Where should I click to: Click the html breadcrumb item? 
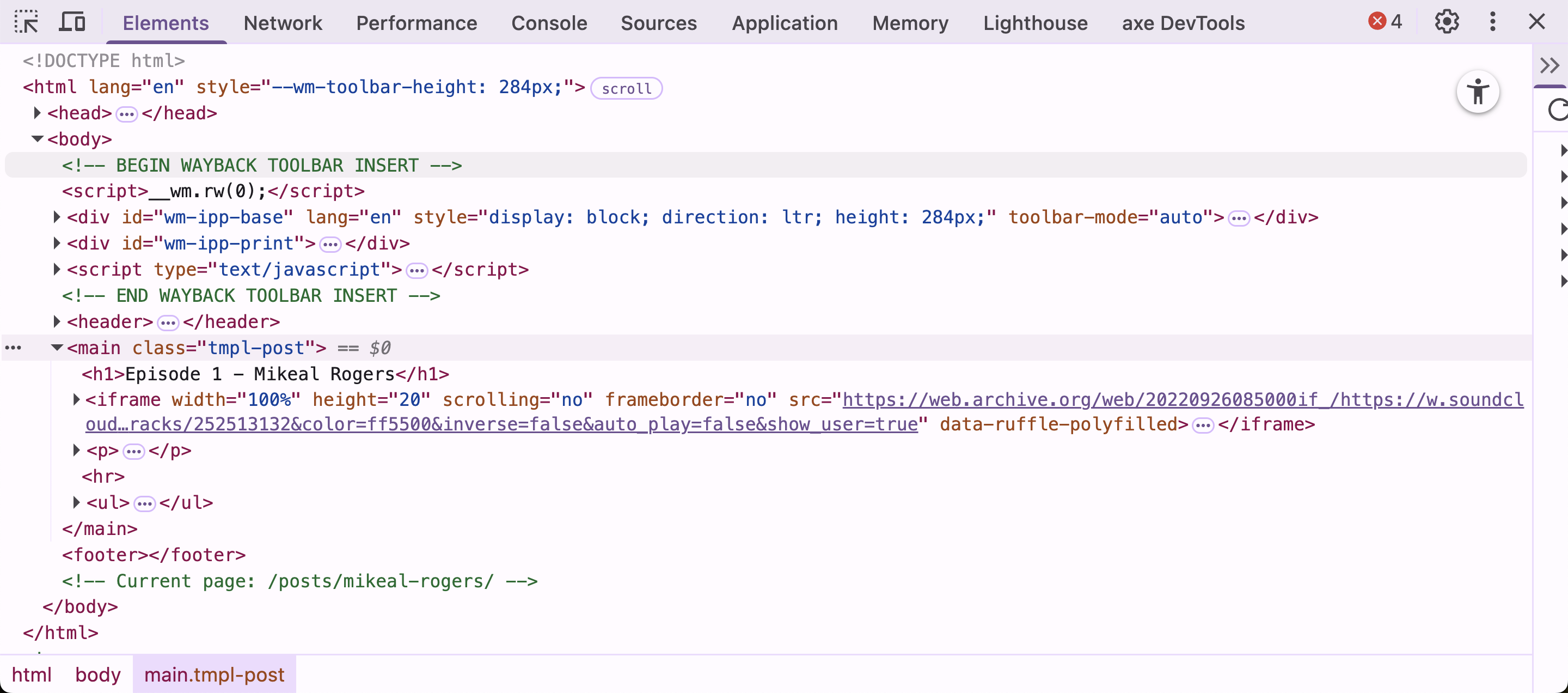click(33, 674)
